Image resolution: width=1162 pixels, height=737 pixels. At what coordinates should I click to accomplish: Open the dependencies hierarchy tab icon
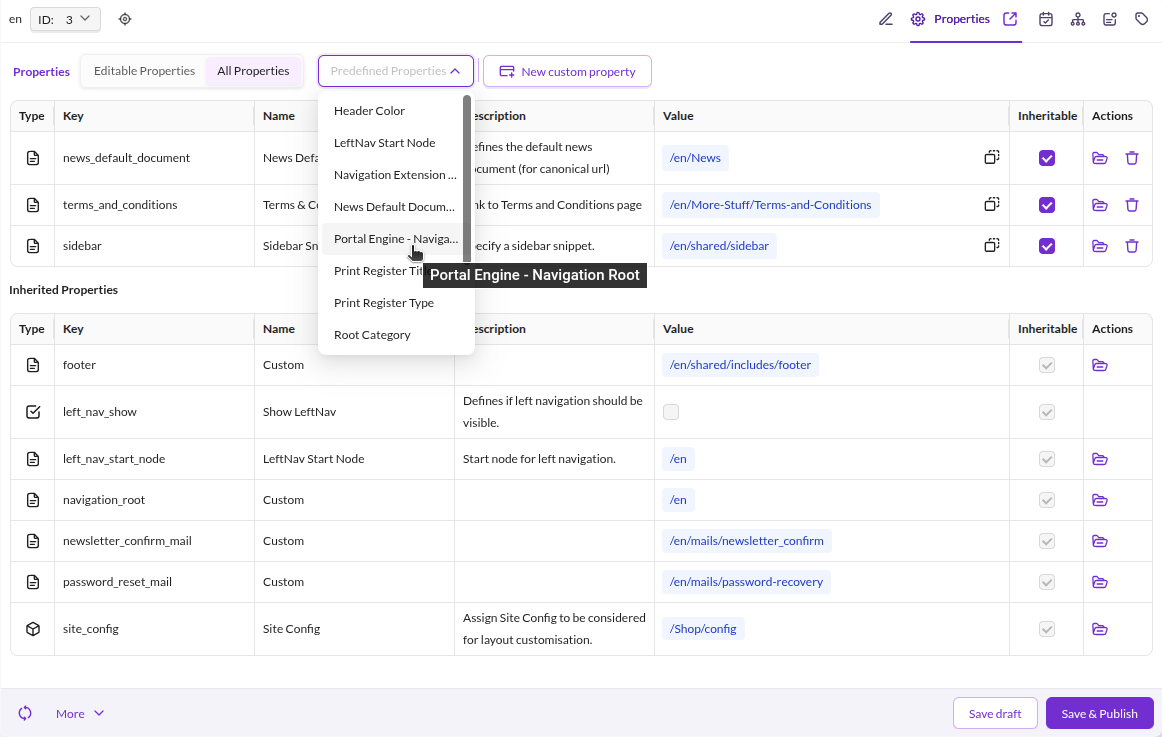[1078, 19]
